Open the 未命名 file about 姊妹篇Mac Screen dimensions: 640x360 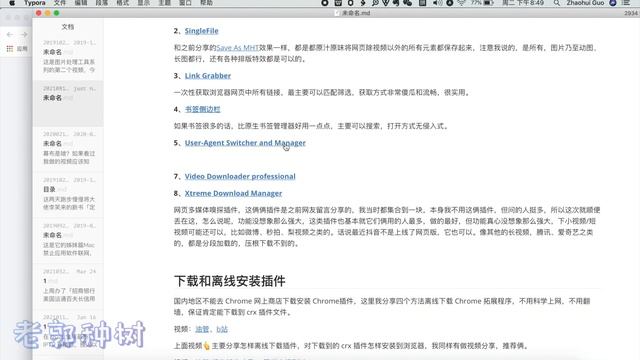tap(68, 240)
